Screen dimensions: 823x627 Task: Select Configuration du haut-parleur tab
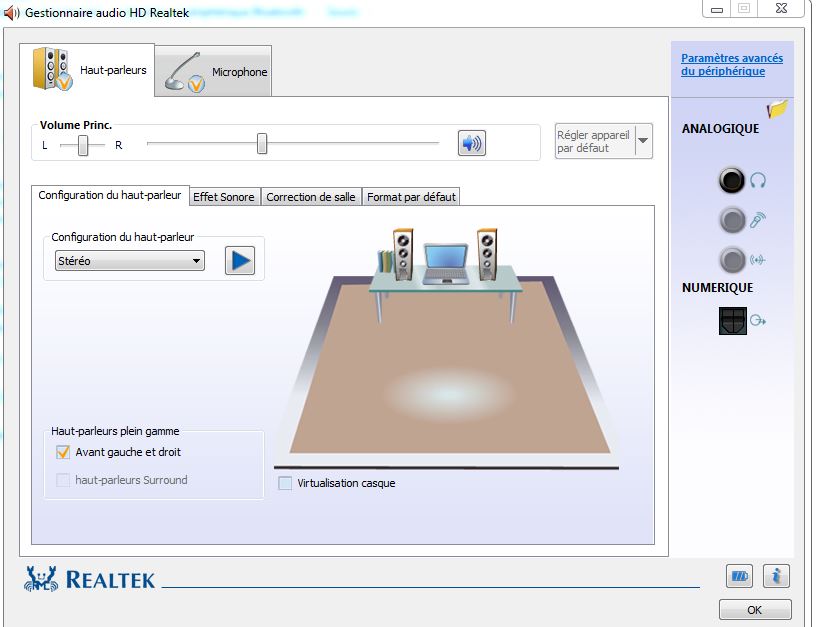point(110,195)
